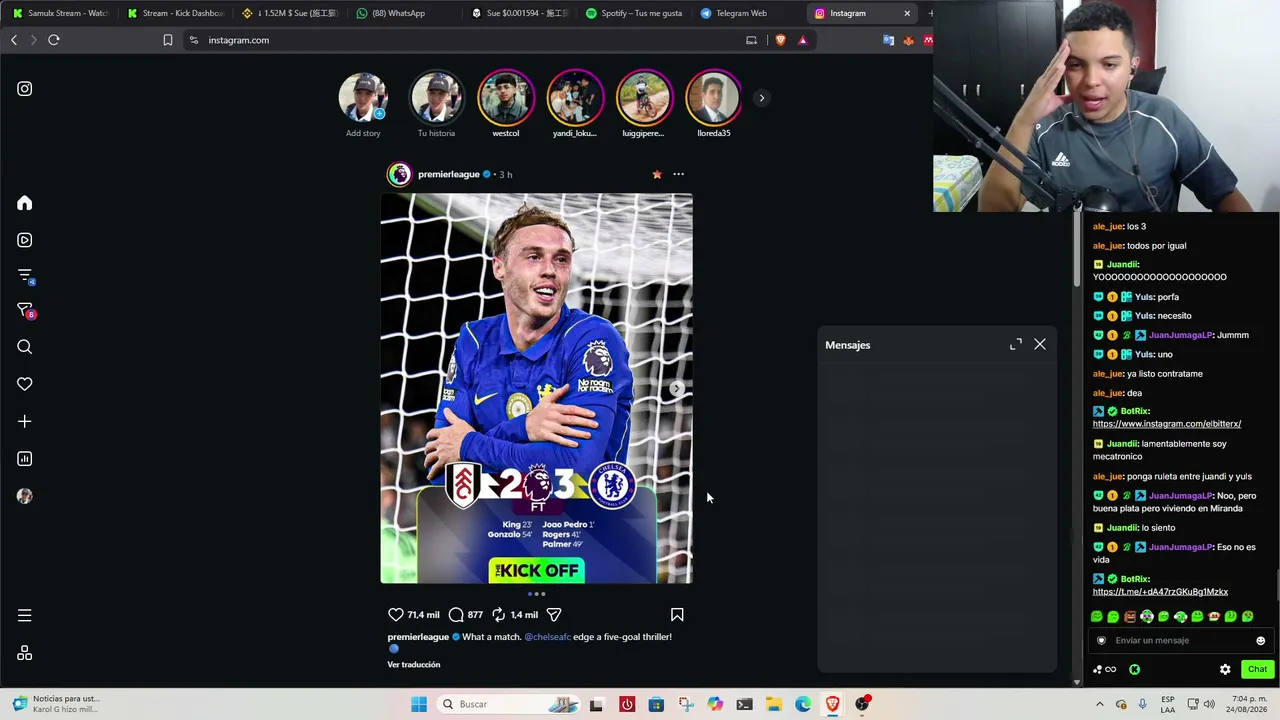Open the Noticias widget on the taskbar

pos(56,704)
